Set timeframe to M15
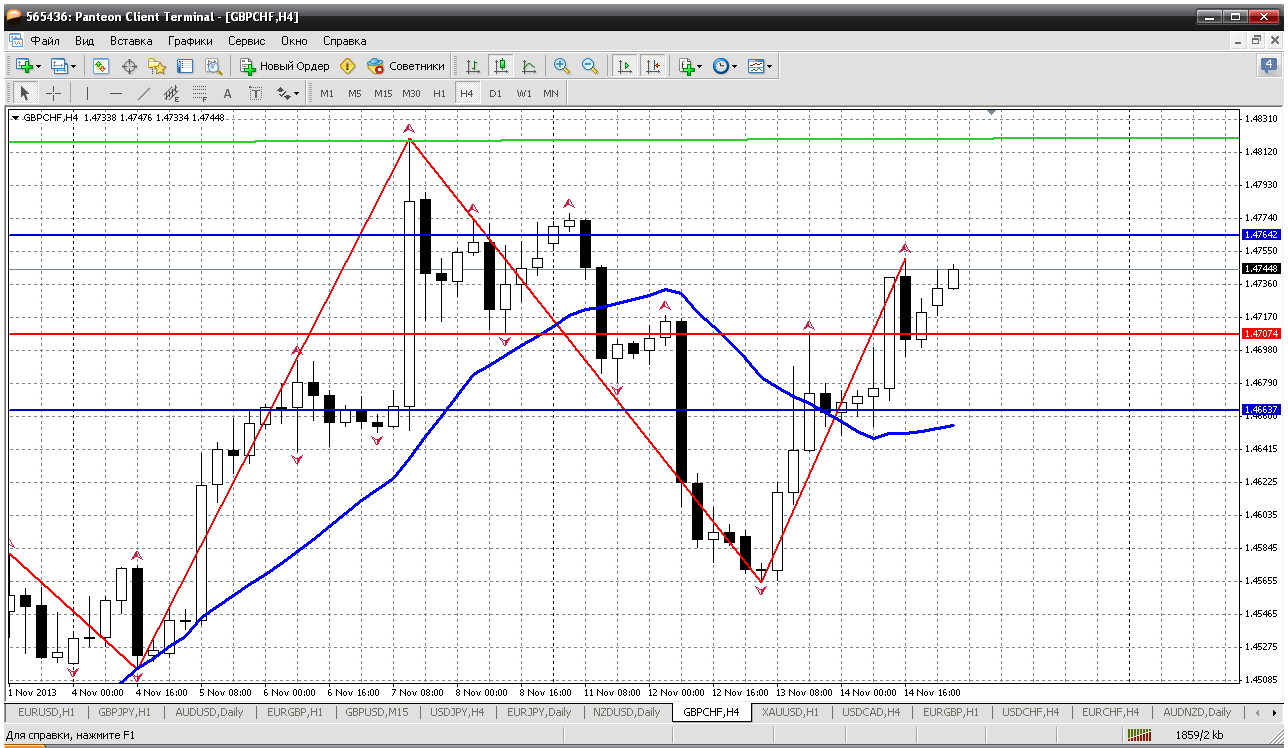This screenshot has height=748, width=1288. pos(383,93)
